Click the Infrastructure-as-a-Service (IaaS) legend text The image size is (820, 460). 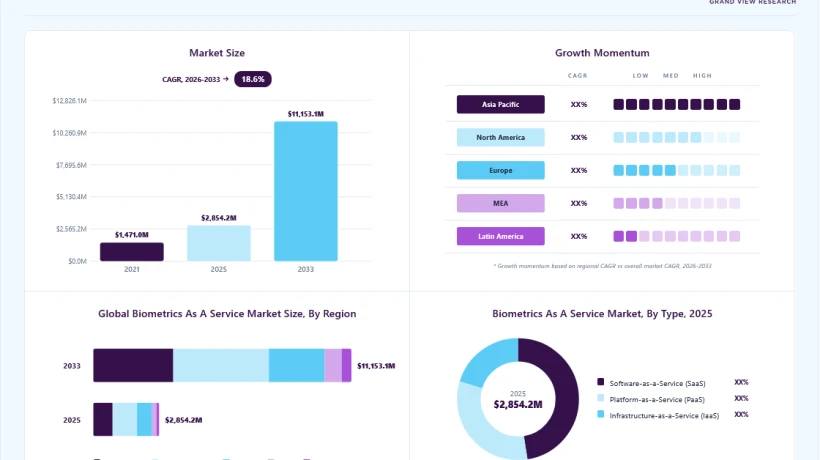(664, 416)
